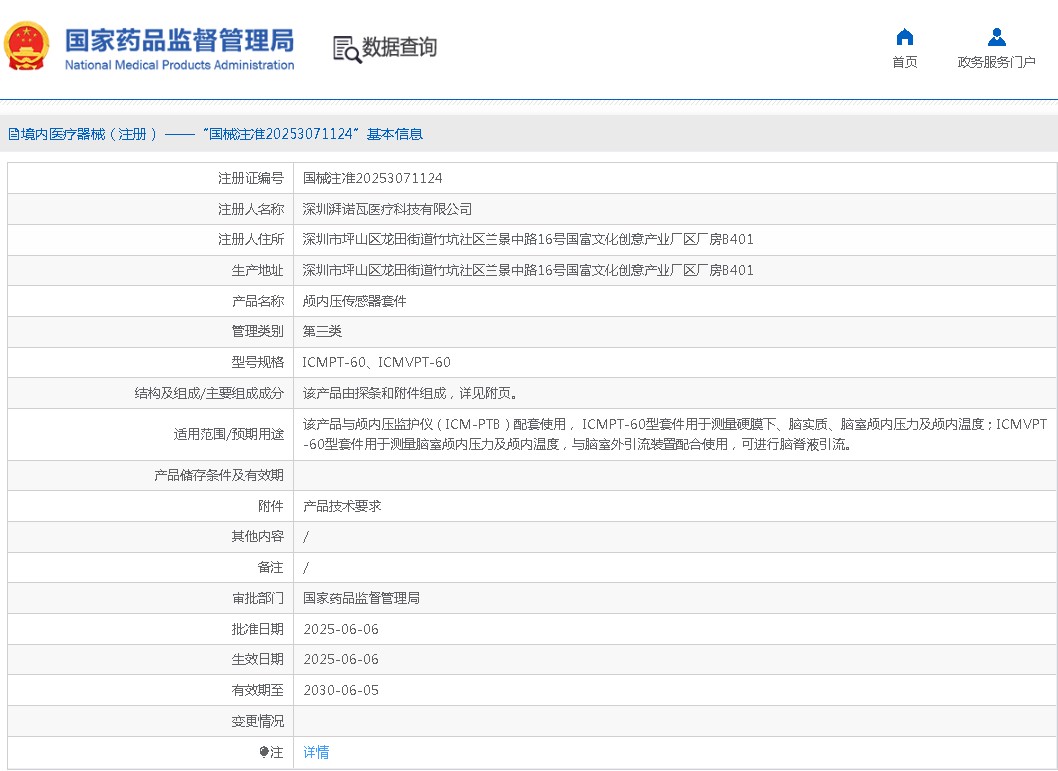Click the 数据查询 heading text
1058x771 pixels.
[399, 47]
